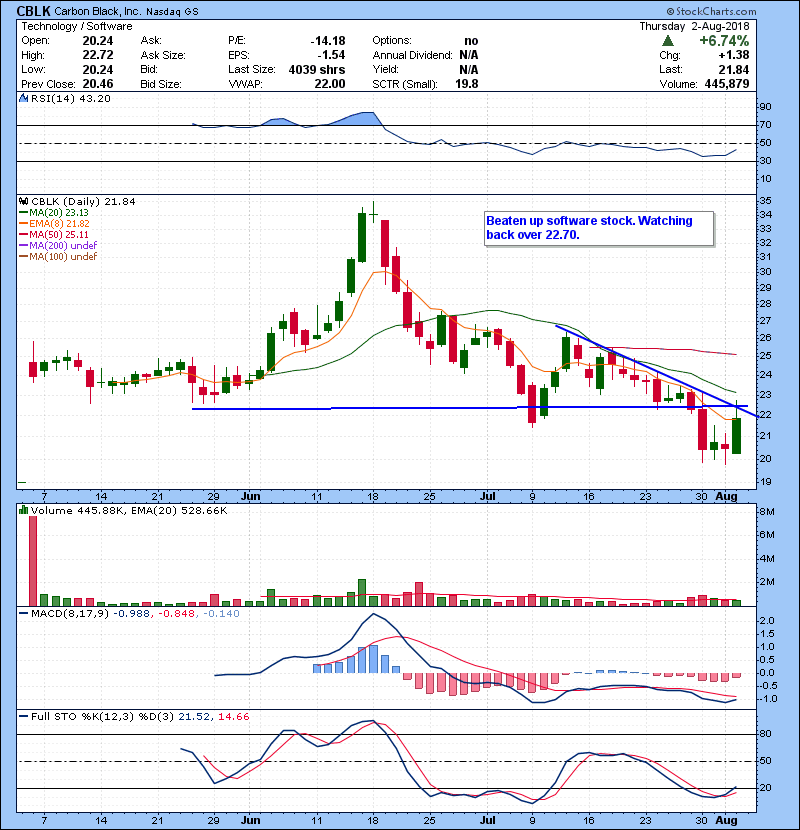The width and height of the screenshot is (800, 830).
Task: Select the P/E -14.18 value
Action: tap(328, 41)
